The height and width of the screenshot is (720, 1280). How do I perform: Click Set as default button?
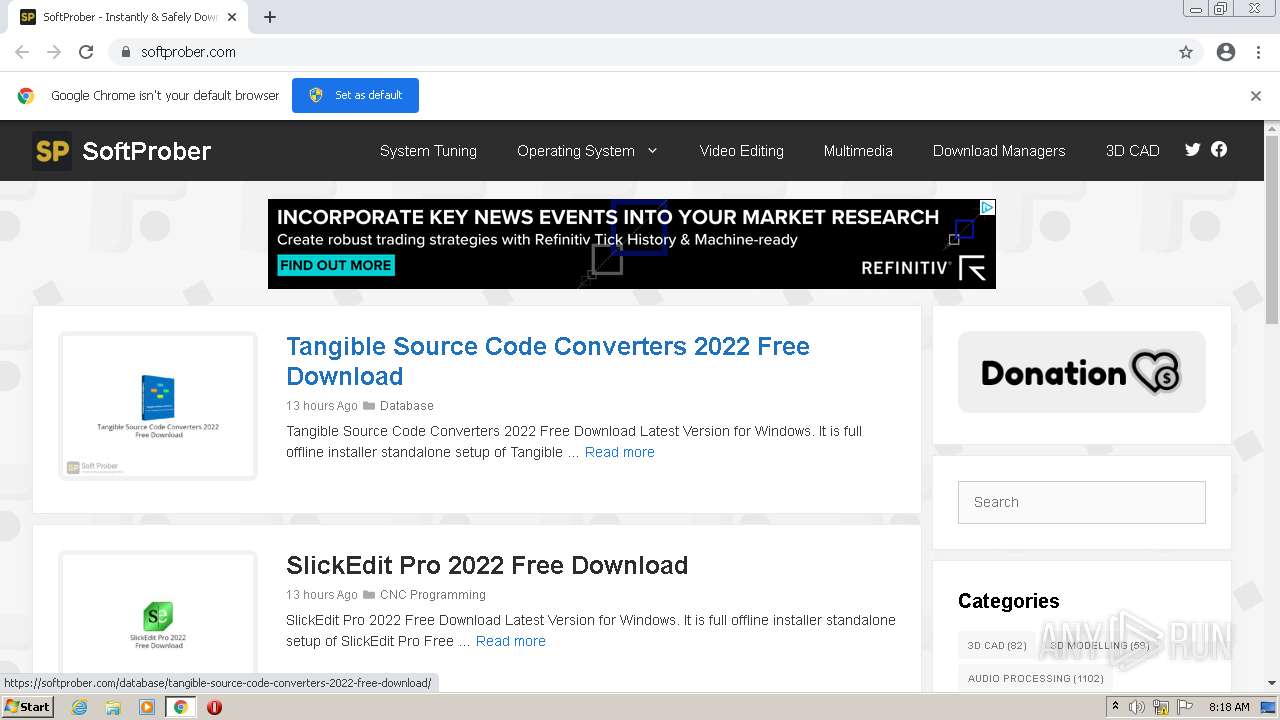tap(355, 95)
